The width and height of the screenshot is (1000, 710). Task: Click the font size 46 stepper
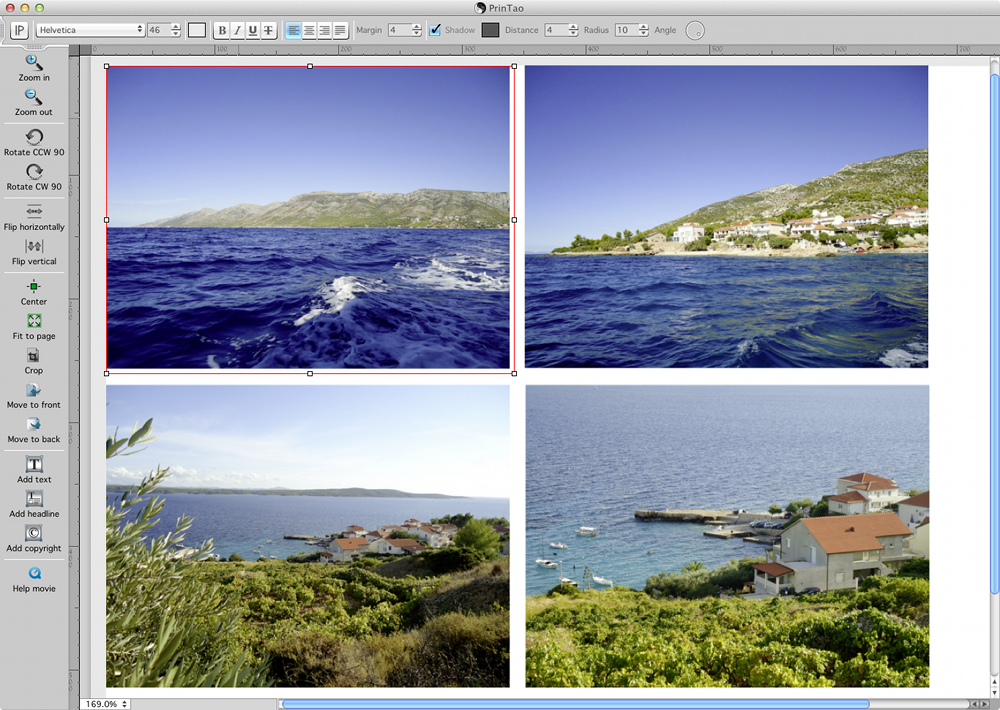pyautogui.click(x=176, y=30)
